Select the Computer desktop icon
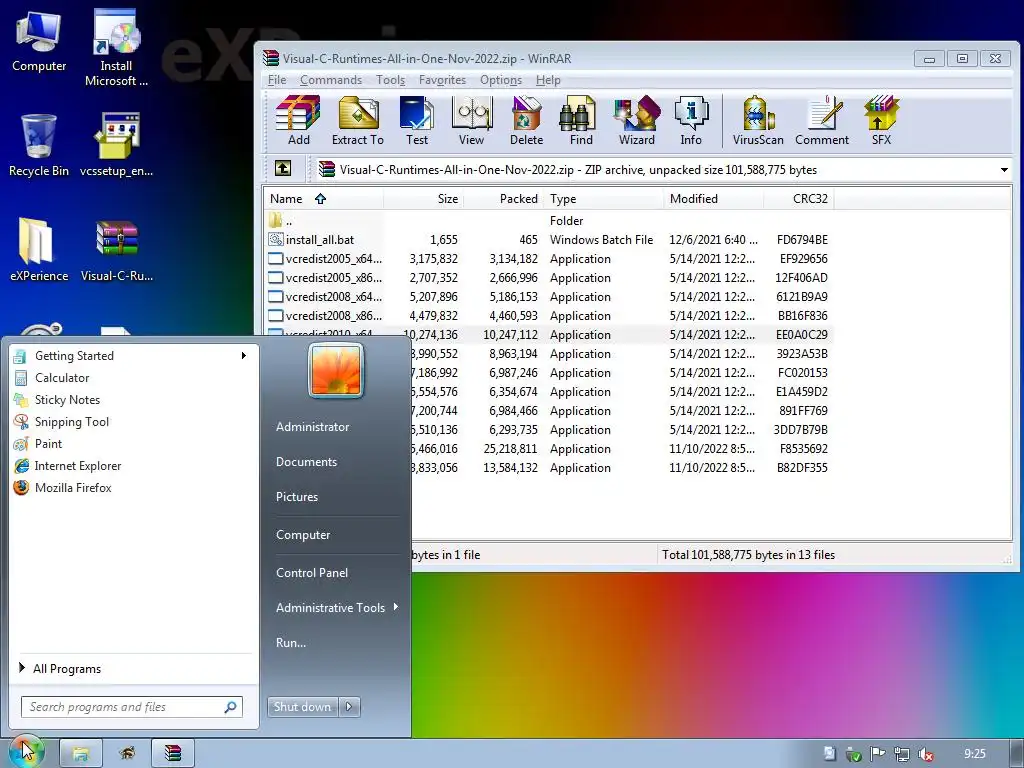This screenshot has width=1024, height=768. pyautogui.click(x=39, y=42)
